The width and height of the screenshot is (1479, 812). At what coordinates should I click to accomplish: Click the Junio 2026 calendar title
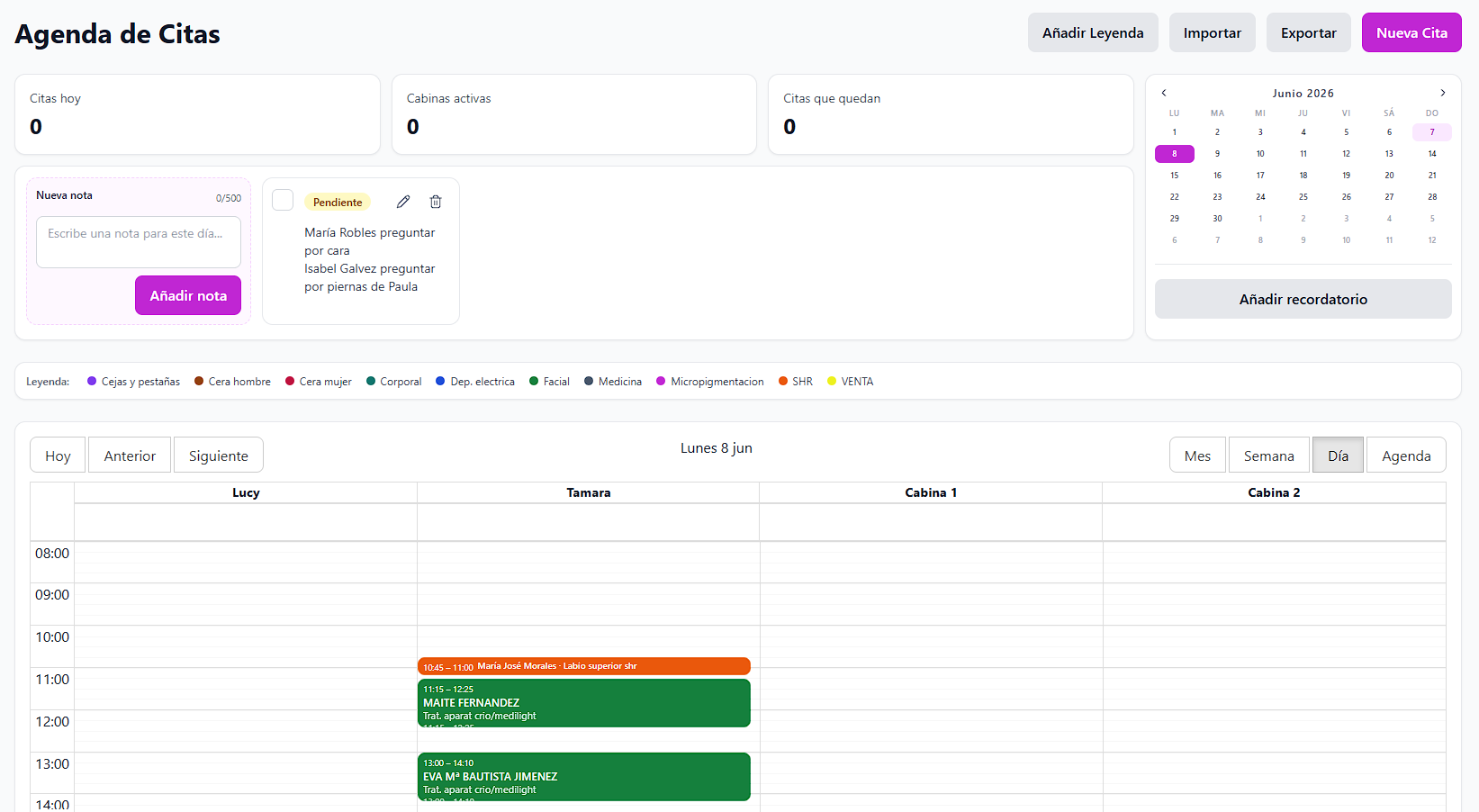tap(1303, 94)
